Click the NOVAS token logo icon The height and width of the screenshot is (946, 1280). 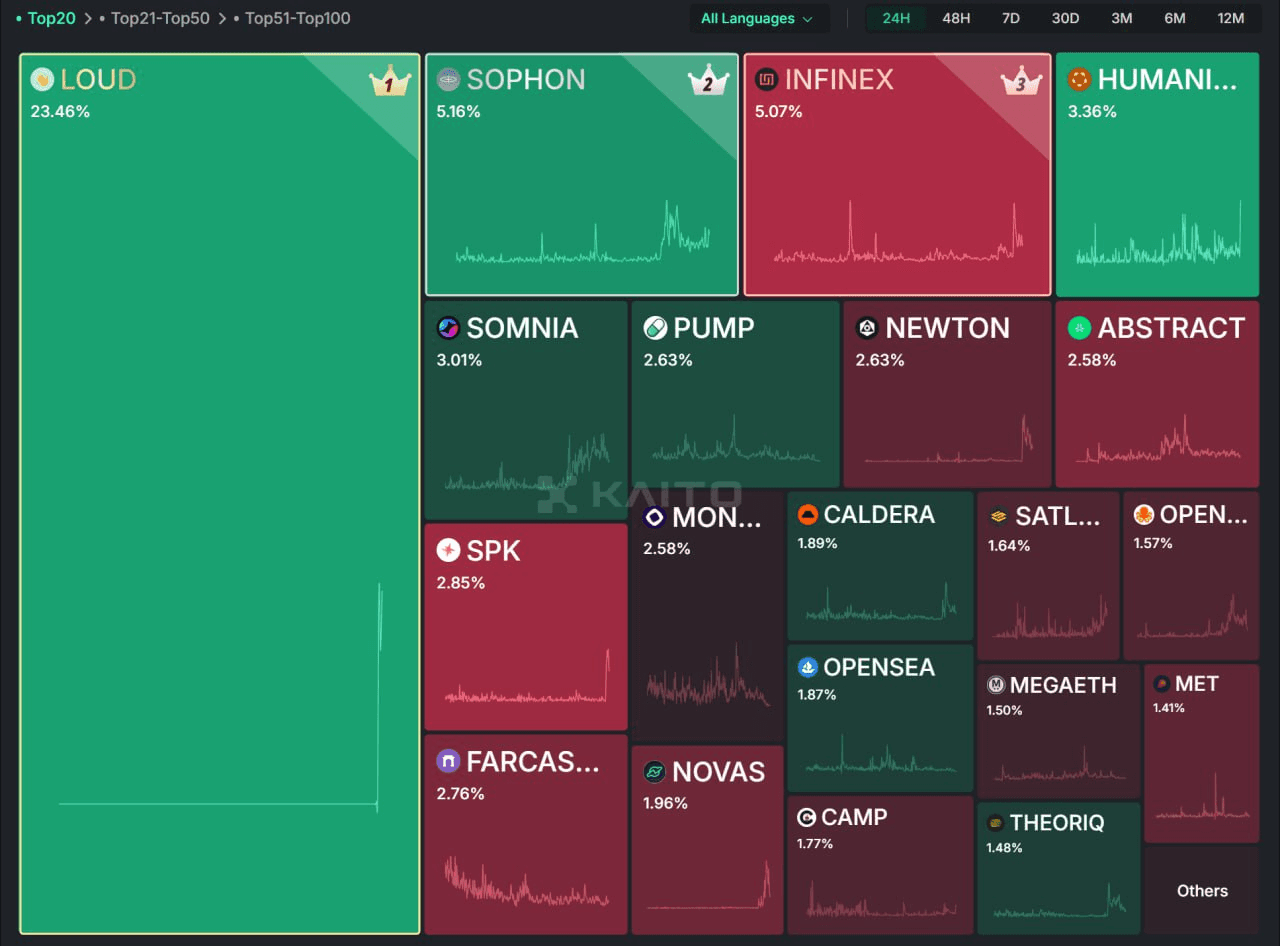pyautogui.click(x=654, y=772)
